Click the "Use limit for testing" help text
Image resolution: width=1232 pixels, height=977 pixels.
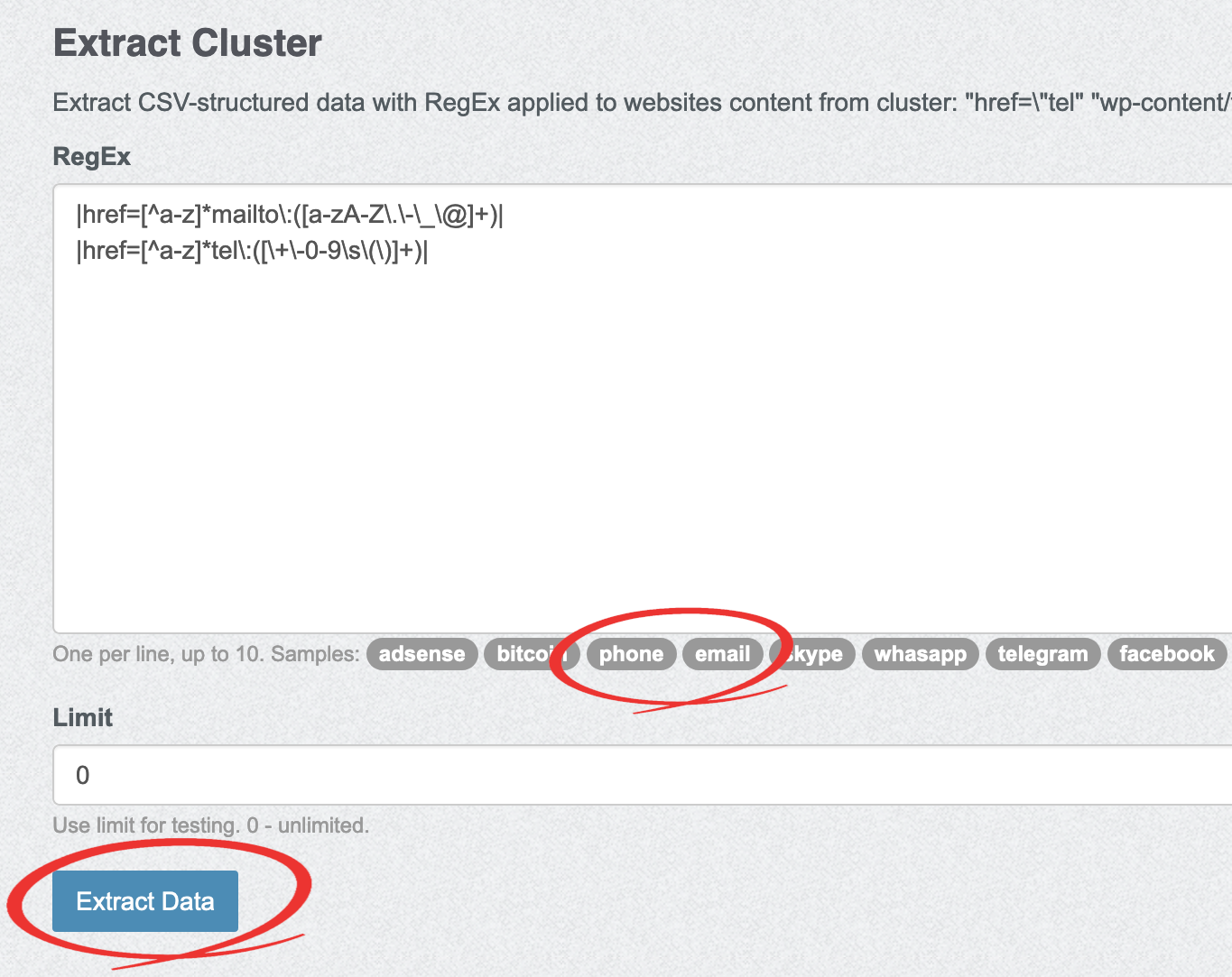tap(211, 825)
